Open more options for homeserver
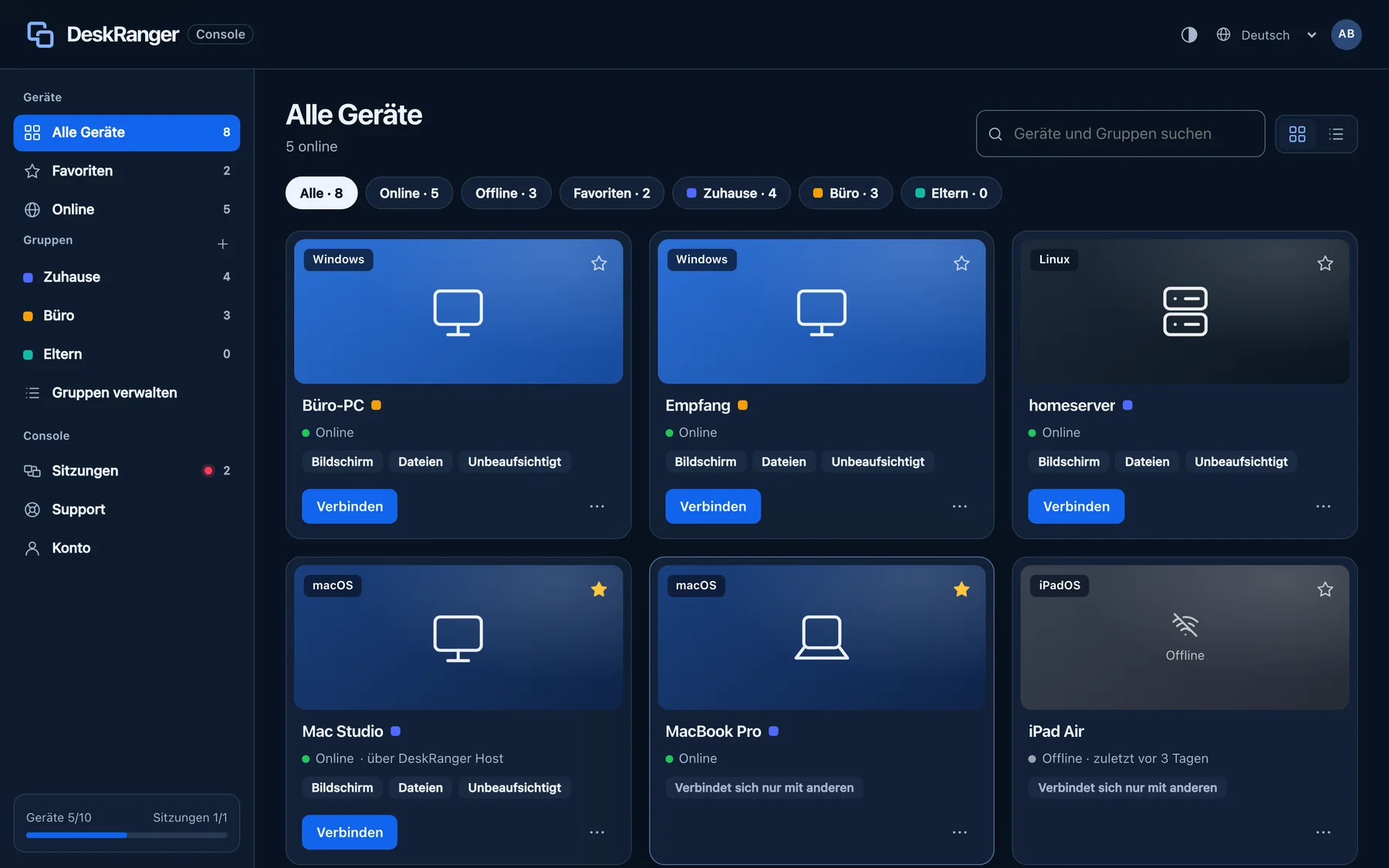Screen dimensions: 1389x868 [x=1323, y=507]
